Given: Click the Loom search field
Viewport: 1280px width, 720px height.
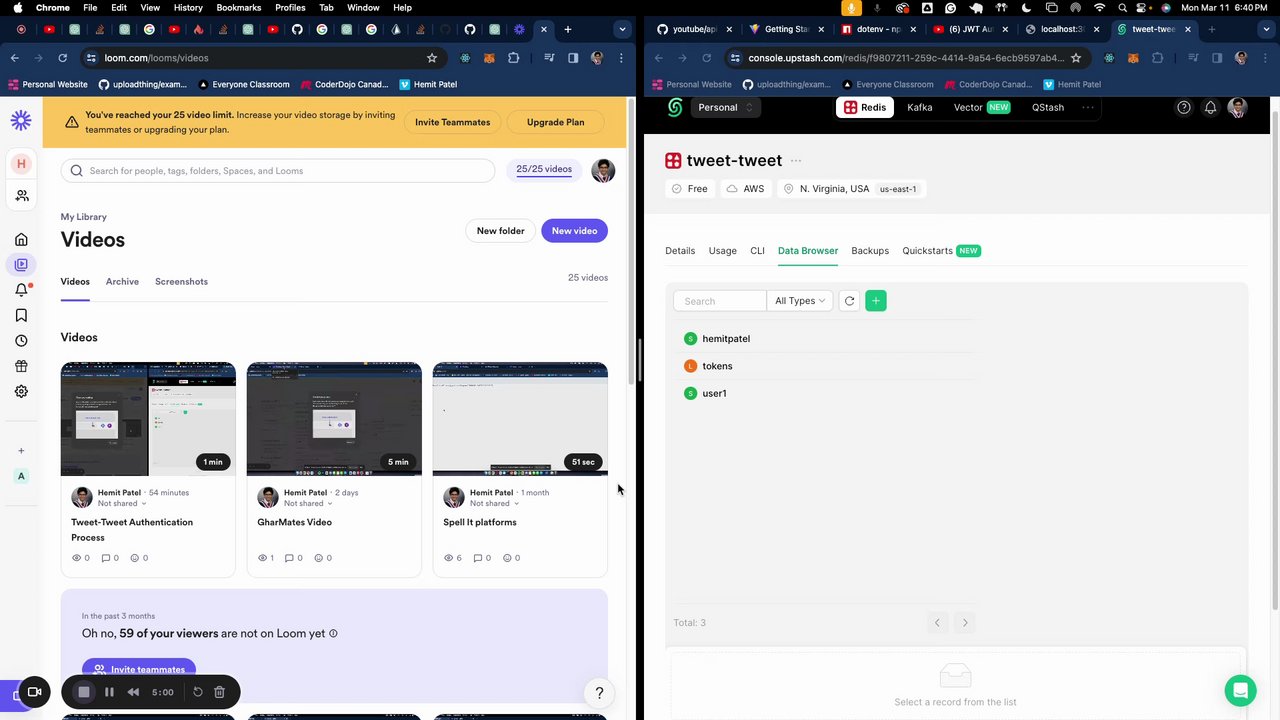Looking at the screenshot, I should [x=278, y=171].
